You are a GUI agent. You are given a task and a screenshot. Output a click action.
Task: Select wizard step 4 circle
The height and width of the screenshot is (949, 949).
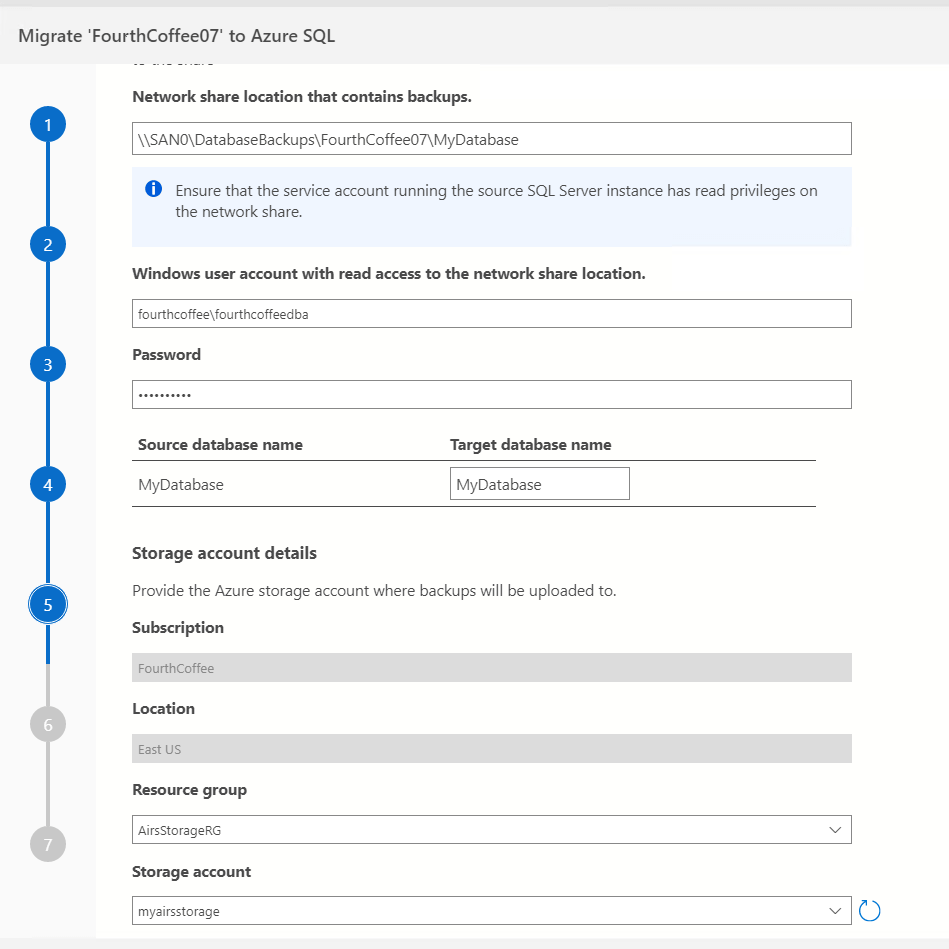48,485
